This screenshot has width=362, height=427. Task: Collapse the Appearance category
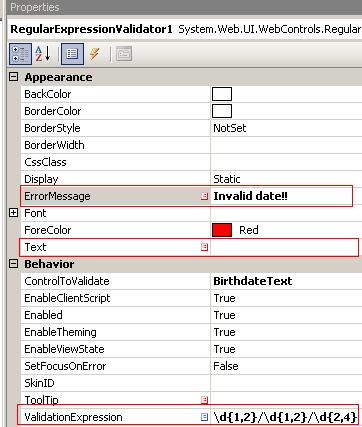[13, 77]
